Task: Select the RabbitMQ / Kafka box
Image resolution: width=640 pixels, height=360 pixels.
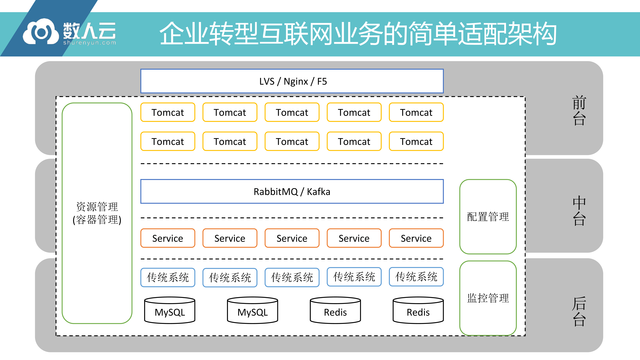Action: pyautogui.click(x=292, y=191)
